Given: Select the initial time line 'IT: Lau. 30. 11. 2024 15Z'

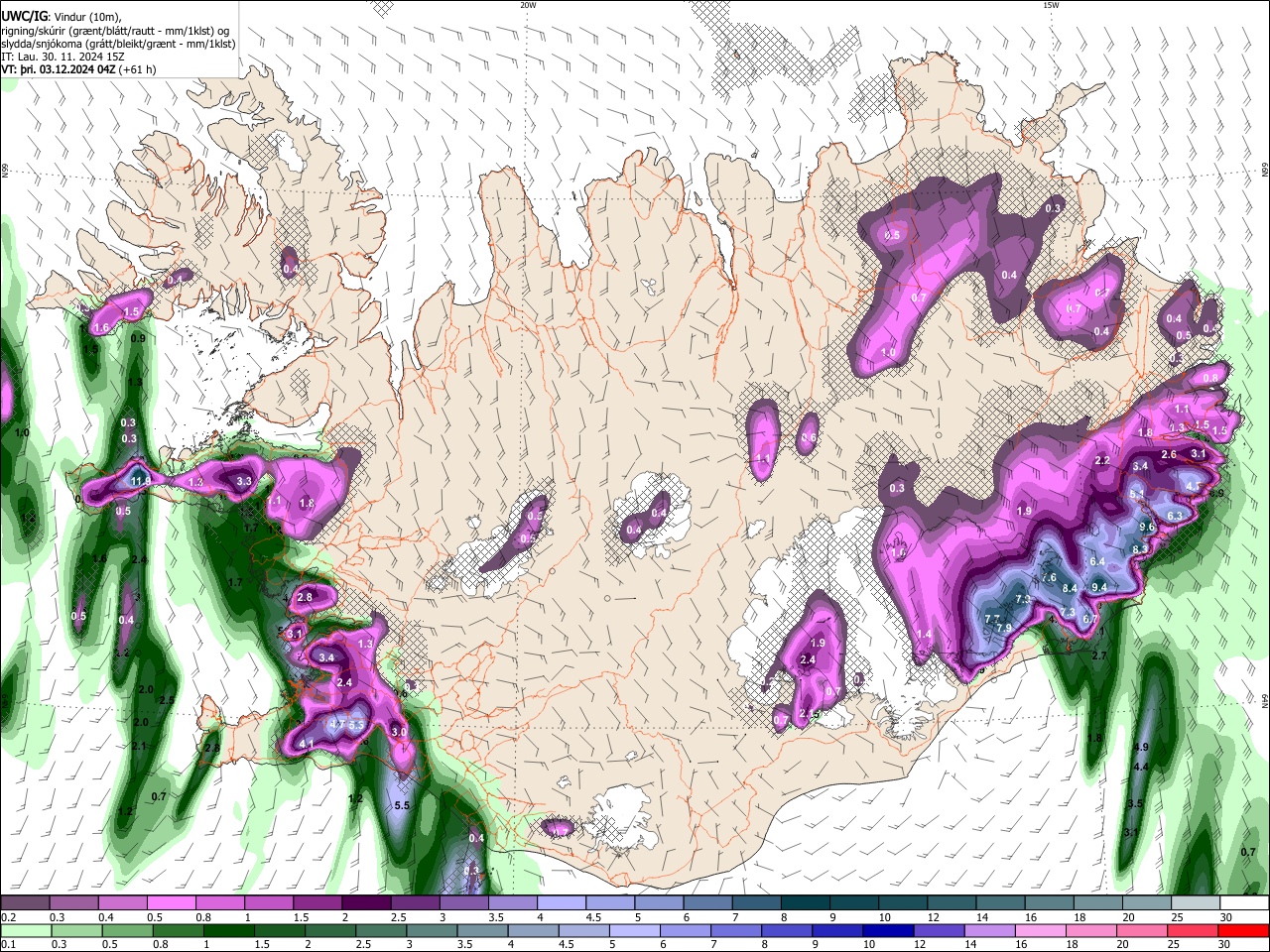Looking at the screenshot, I should (63, 58).
